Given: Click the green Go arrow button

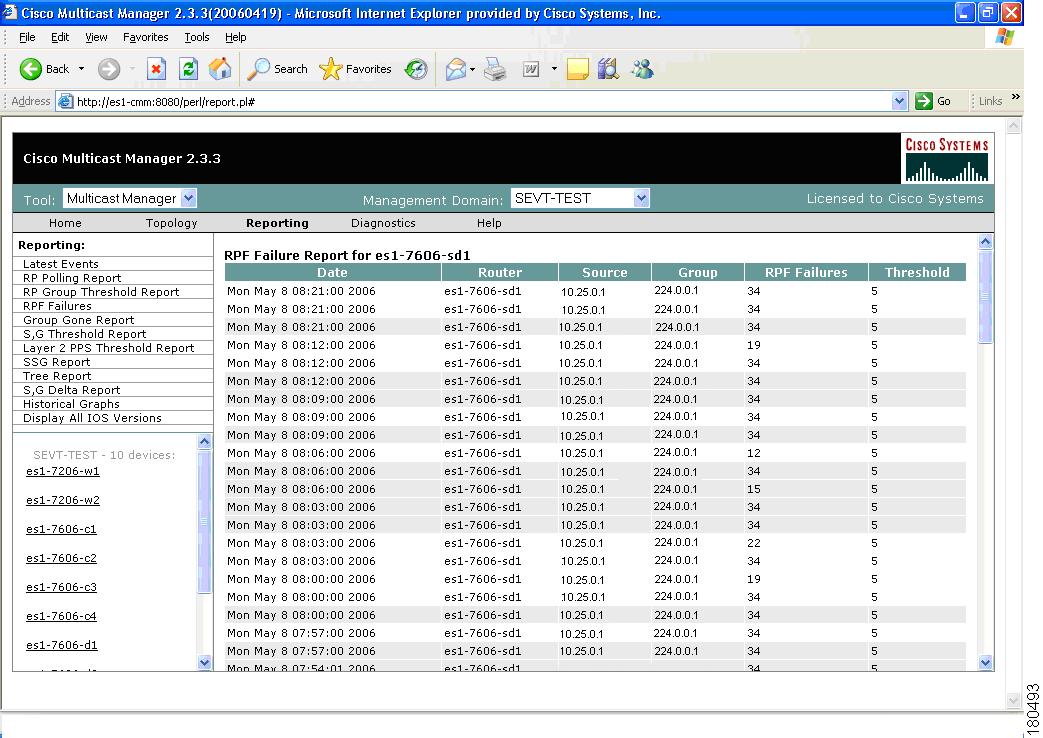Looking at the screenshot, I should 924,101.
